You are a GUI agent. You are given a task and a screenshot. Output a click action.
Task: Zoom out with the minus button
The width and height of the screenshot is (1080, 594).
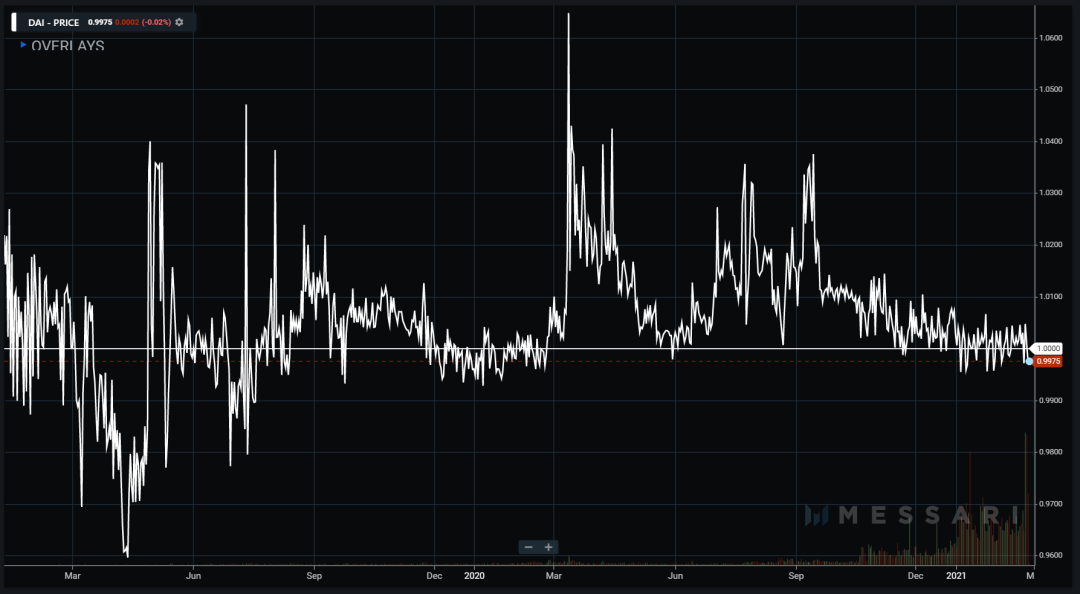pos(528,547)
